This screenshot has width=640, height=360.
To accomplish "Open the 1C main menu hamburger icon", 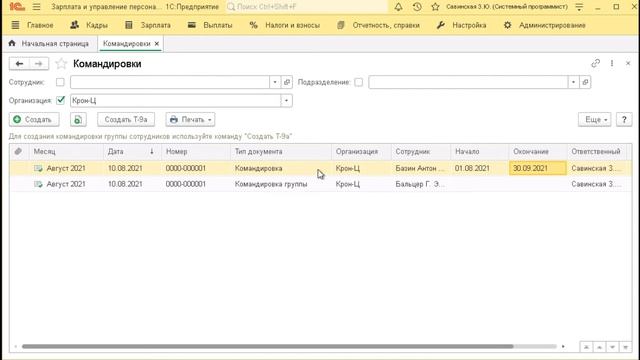I will (x=37, y=7).
